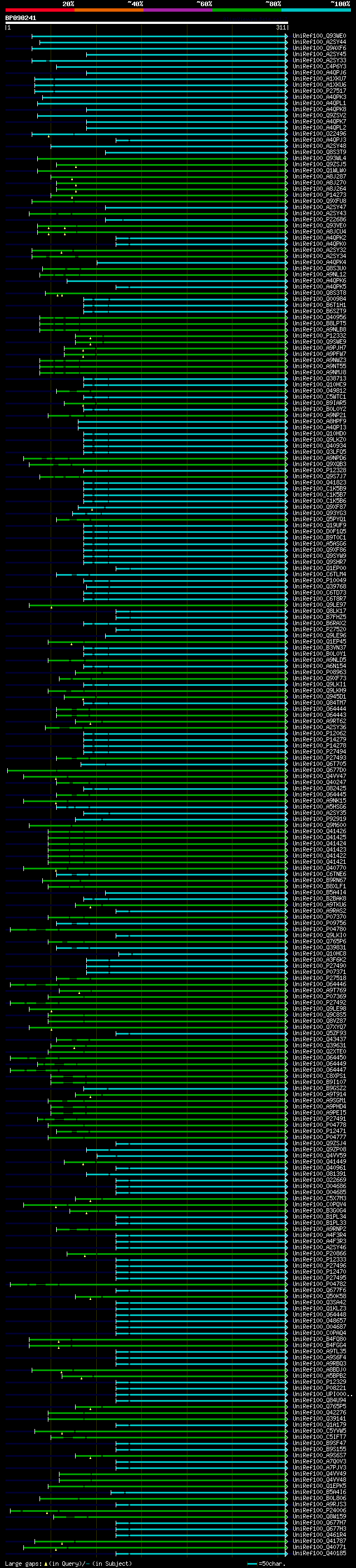356x1568 pixels.
Task: Select hit UniRef100_Q84TM7
Action: tap(319, 703)
